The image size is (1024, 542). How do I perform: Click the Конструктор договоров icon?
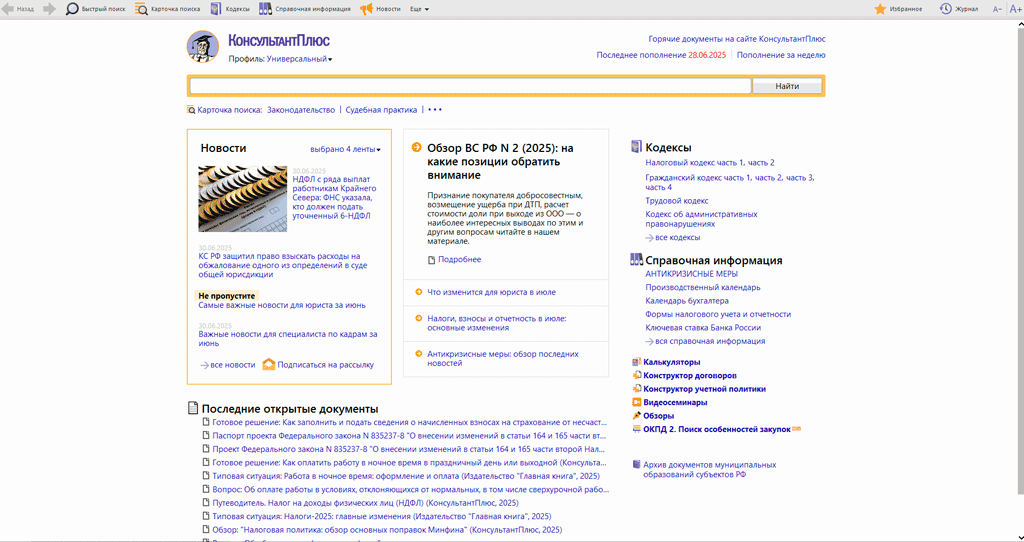click(637, 375)
